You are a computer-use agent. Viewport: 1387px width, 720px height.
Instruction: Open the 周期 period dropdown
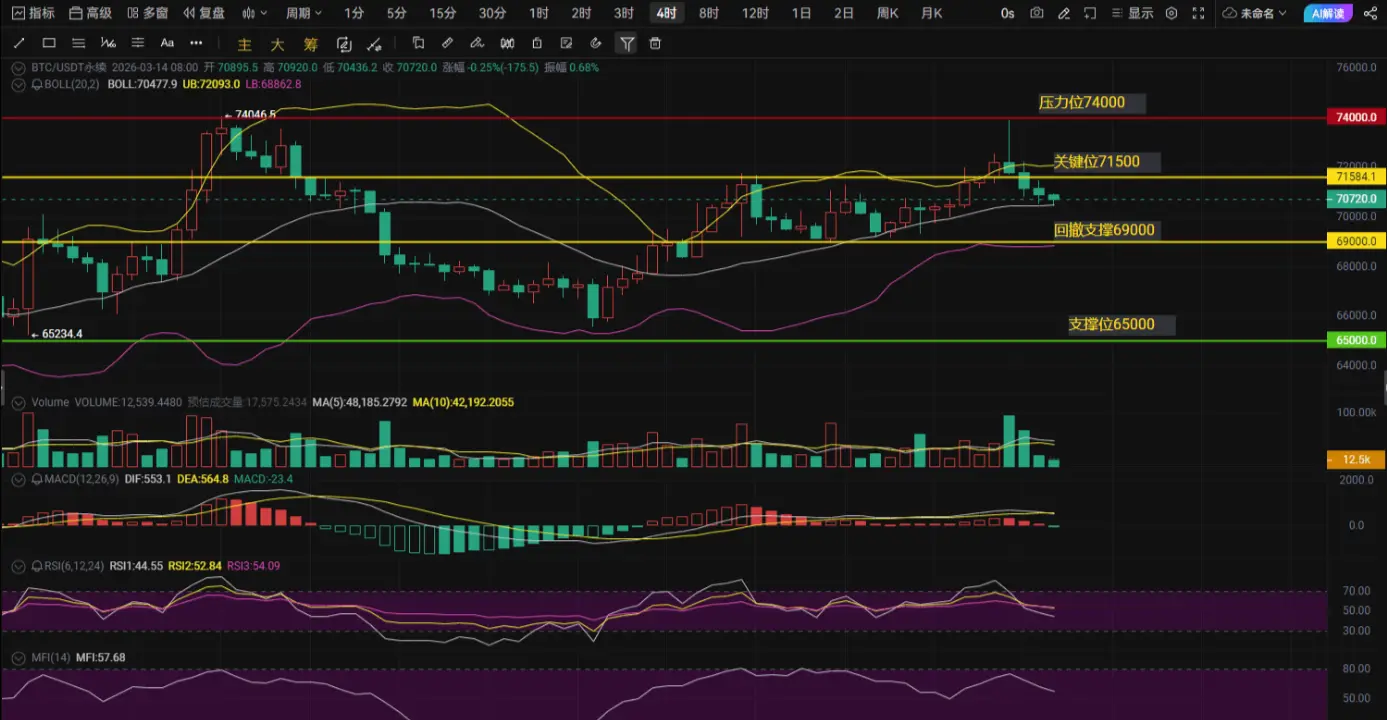point(303,13)
